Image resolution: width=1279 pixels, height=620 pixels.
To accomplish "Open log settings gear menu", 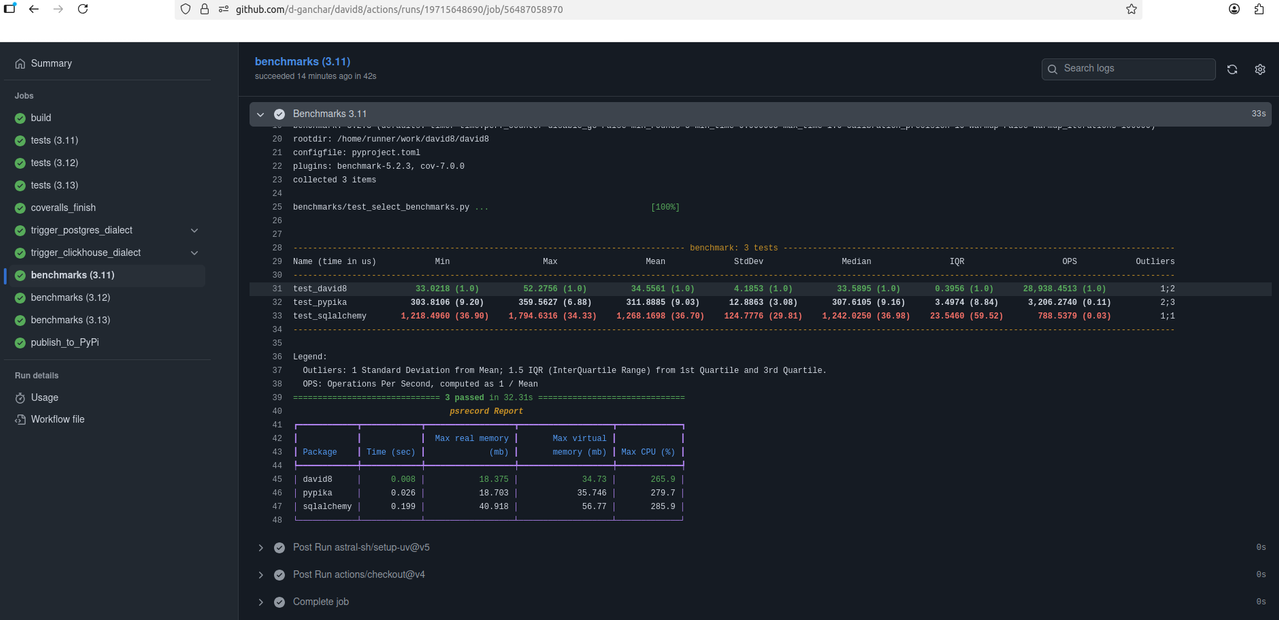I will point(1260,69).
